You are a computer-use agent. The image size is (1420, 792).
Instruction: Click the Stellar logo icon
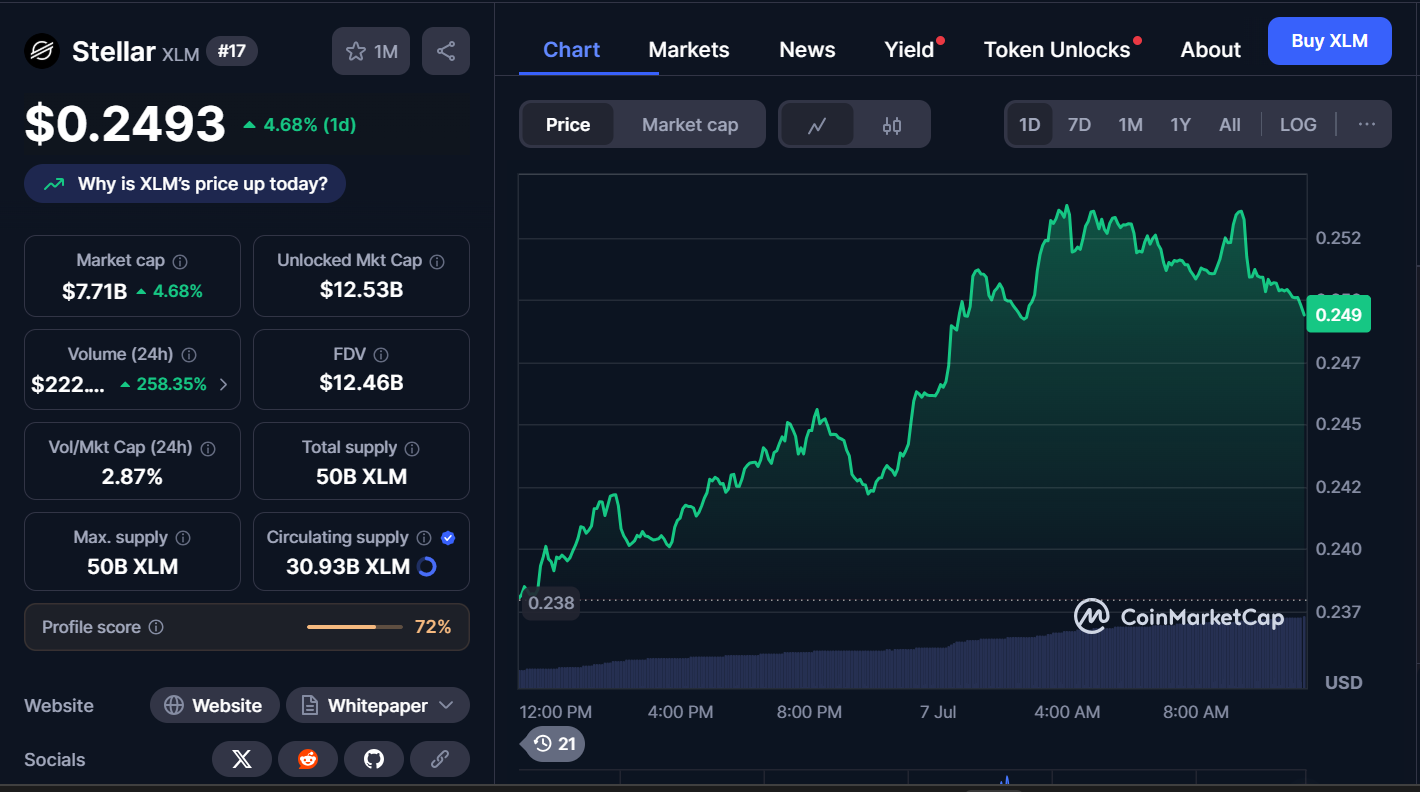point(42,51)
